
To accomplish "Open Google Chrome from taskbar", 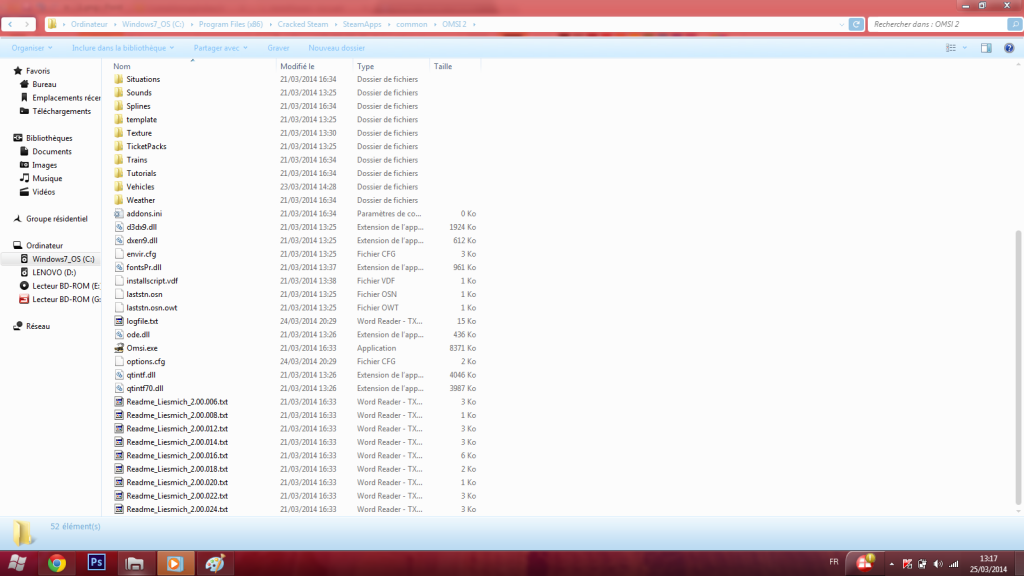I will click(57, 563).
